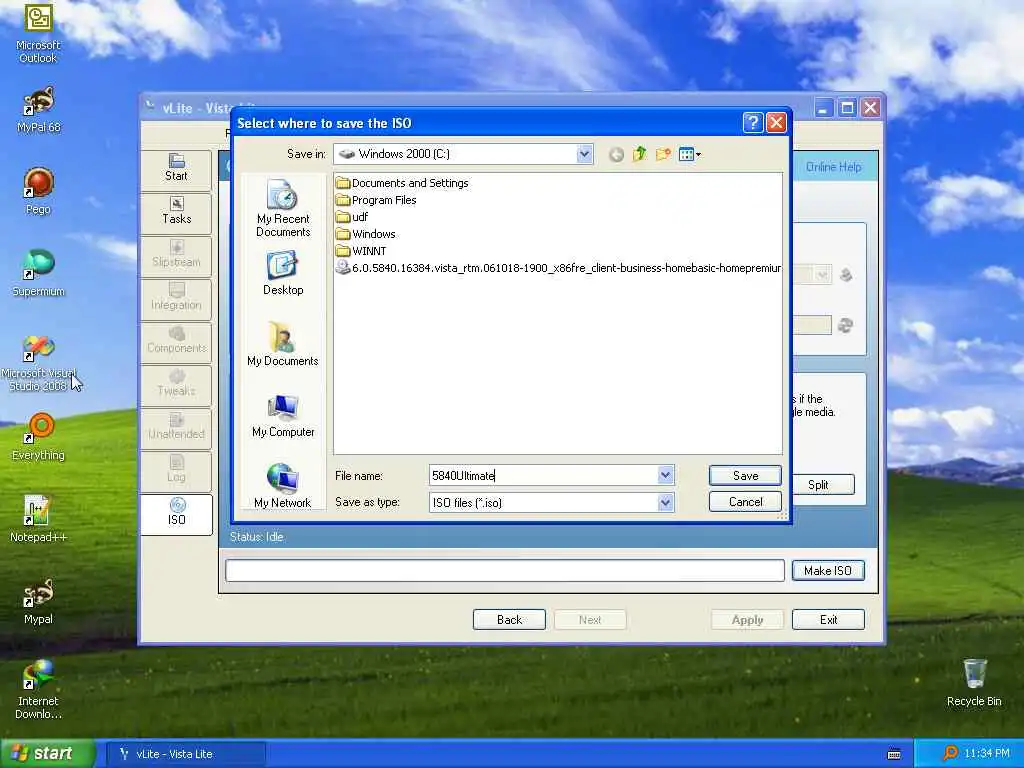
Task: Create a new folder
Action: 663,154
